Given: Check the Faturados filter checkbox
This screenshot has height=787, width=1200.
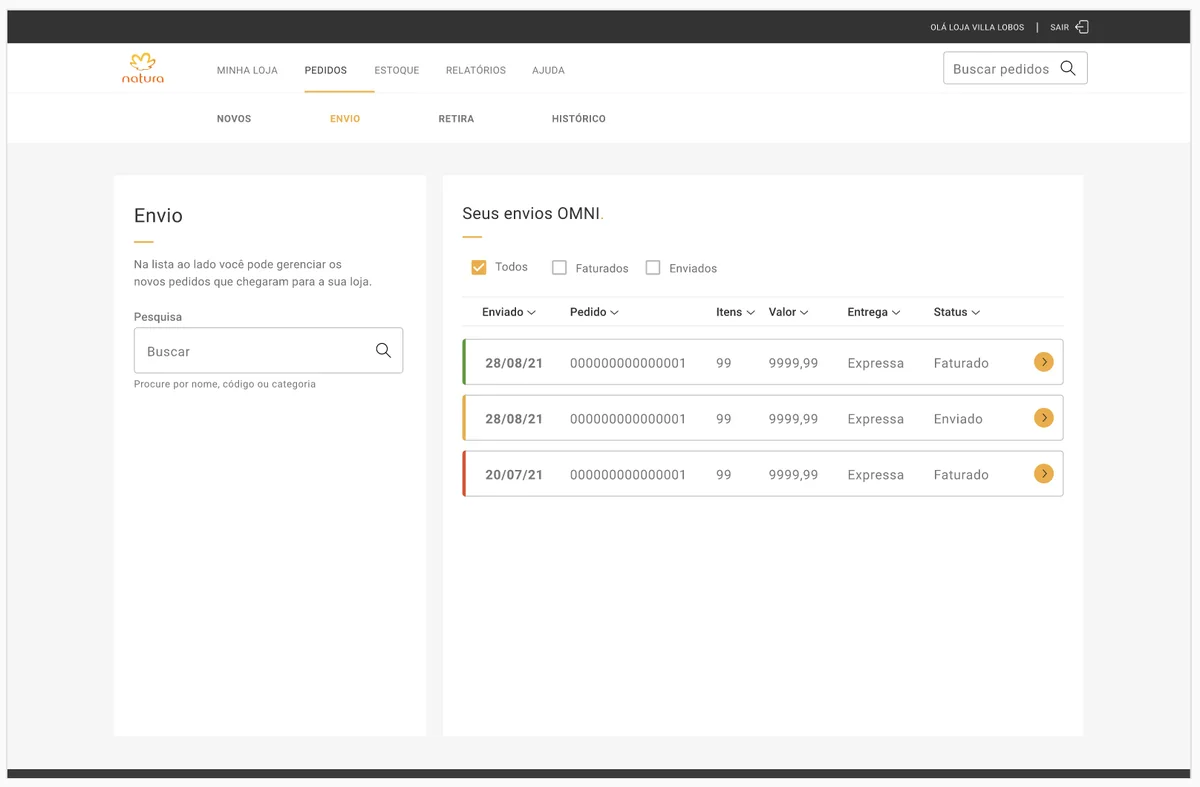Looking at the screenshot, I should [x=560, y=268].
